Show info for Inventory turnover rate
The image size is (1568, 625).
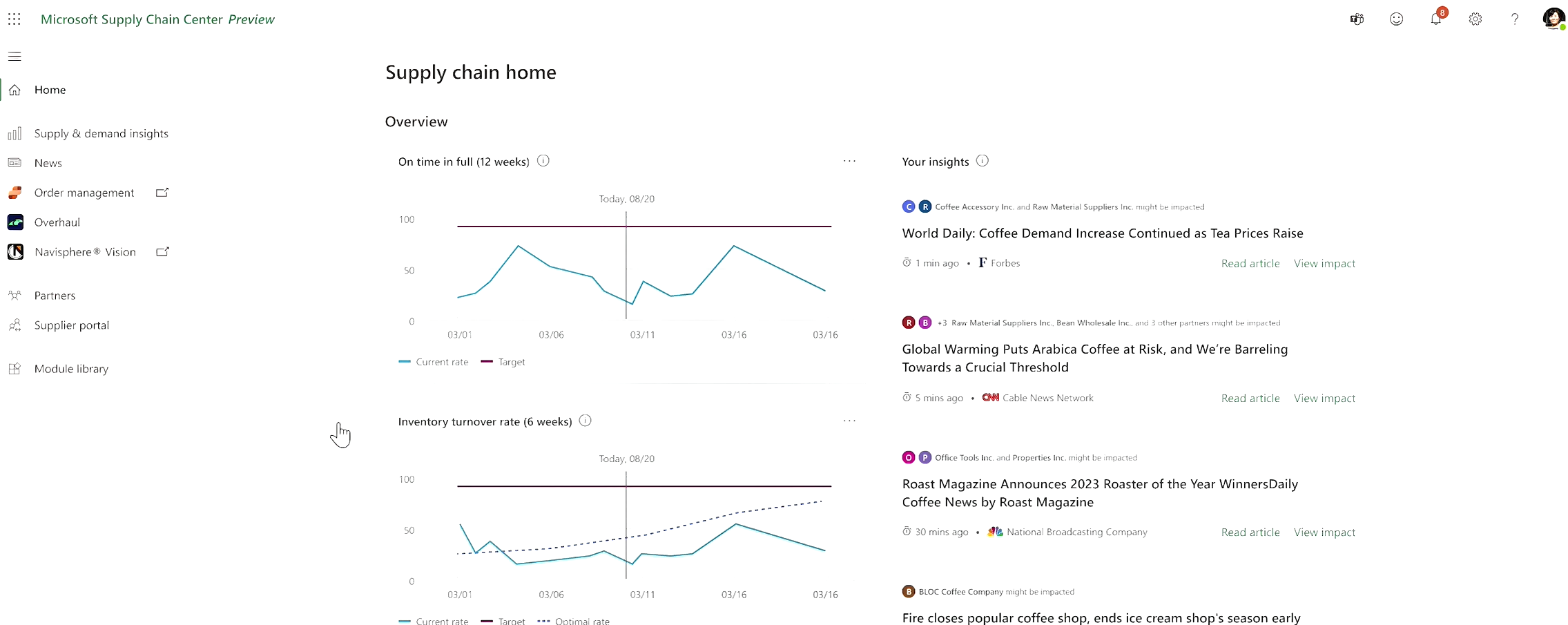pos(585,421)
